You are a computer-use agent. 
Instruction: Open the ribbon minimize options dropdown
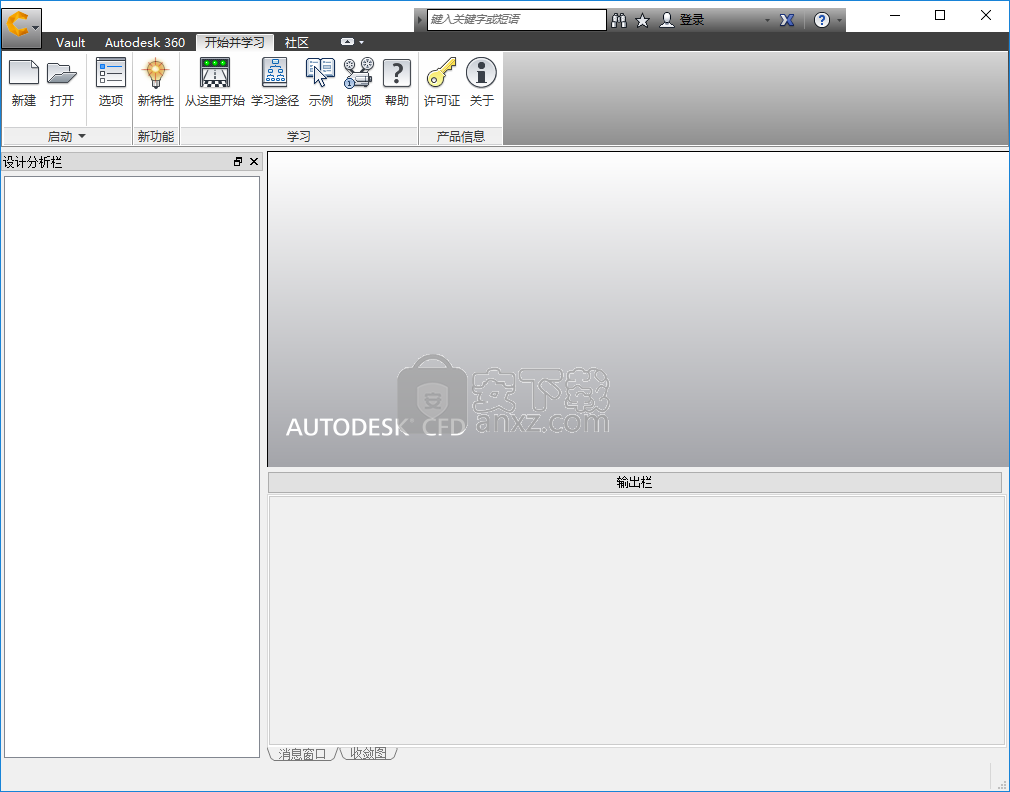pos(361,42)
